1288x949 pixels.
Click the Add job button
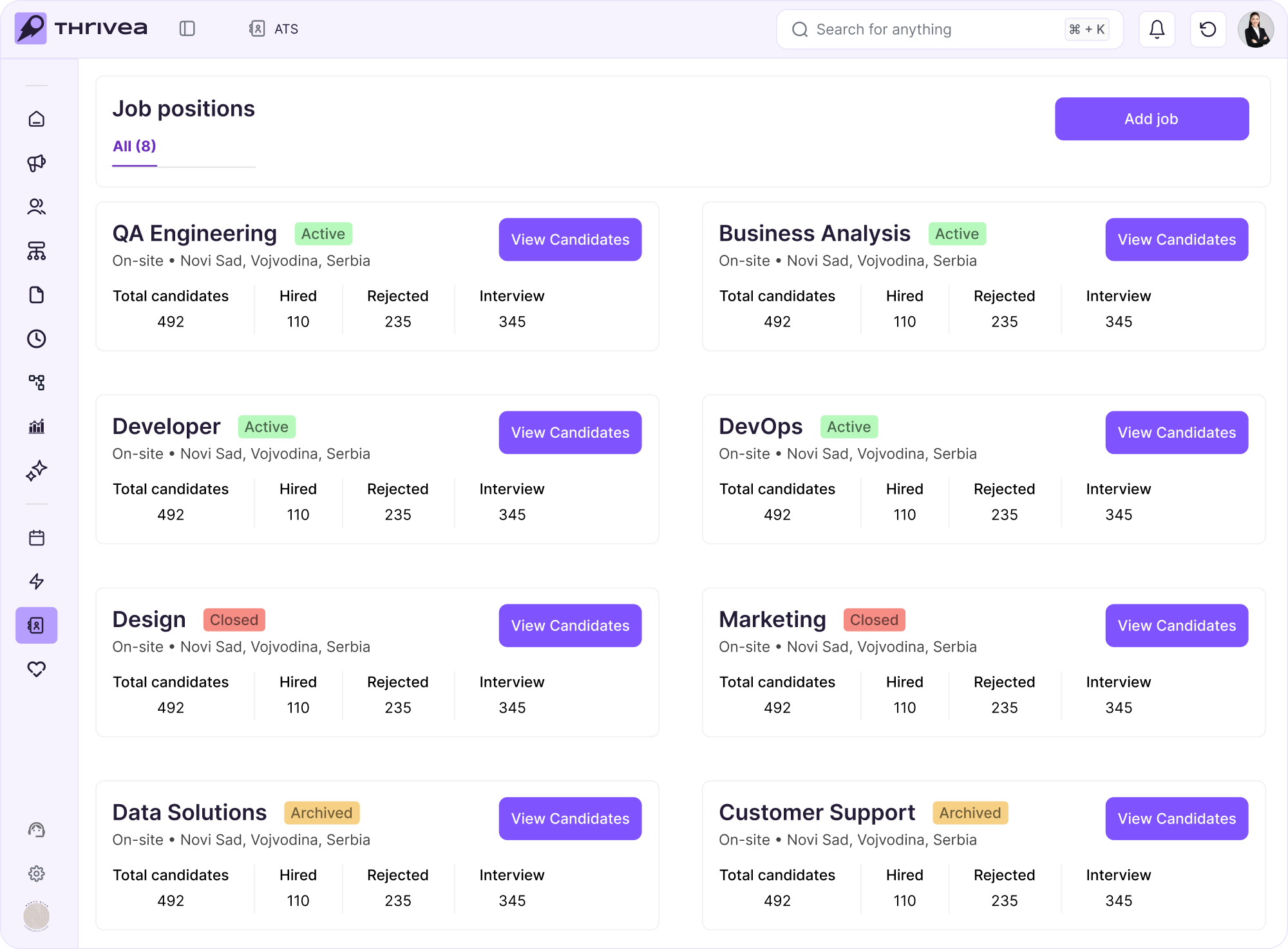coord(1151,119)
